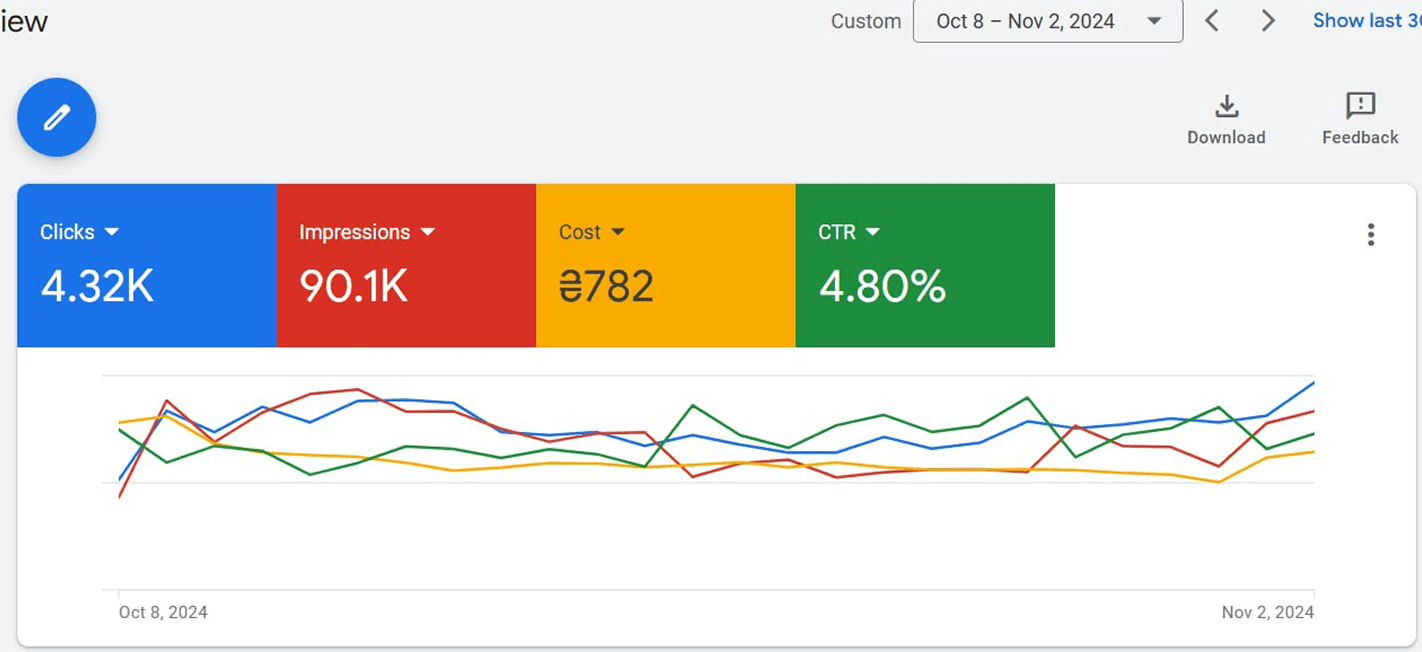This screenshot has width=1422, height=652.
Task: Click the Download icon
Action: pyautogui.click(x=1226, y=106)
